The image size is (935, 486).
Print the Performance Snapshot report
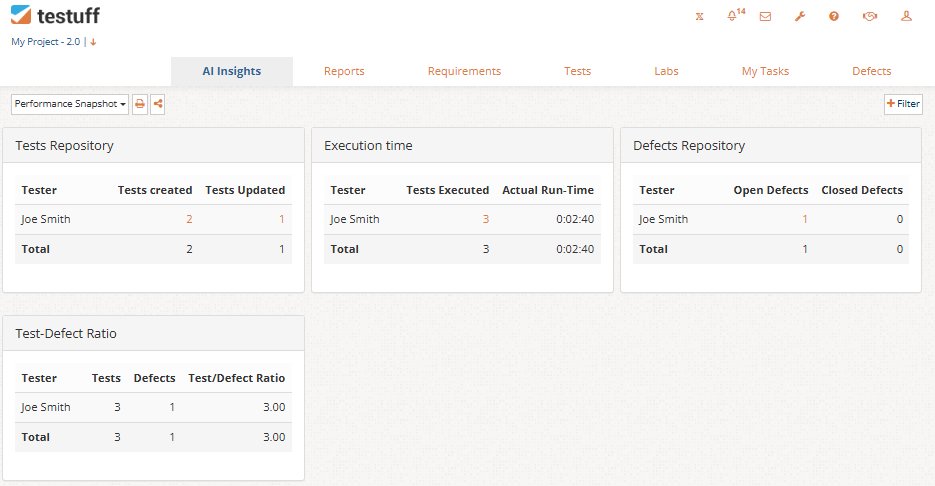140,104
